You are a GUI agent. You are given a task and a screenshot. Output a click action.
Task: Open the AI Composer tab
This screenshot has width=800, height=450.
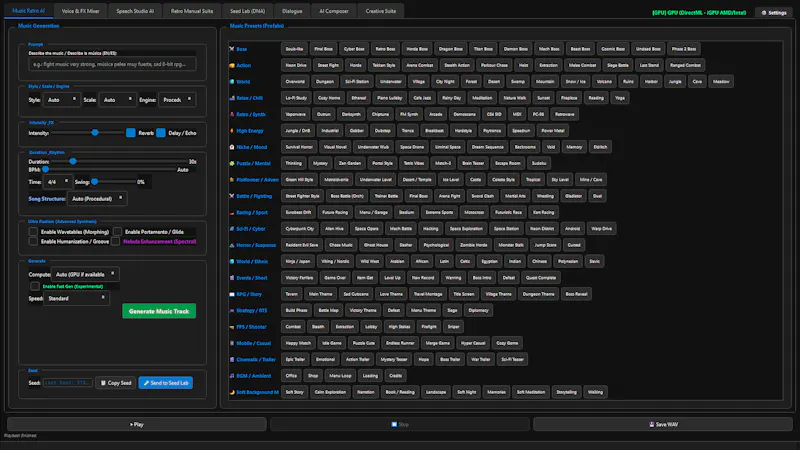coord(334,11)
